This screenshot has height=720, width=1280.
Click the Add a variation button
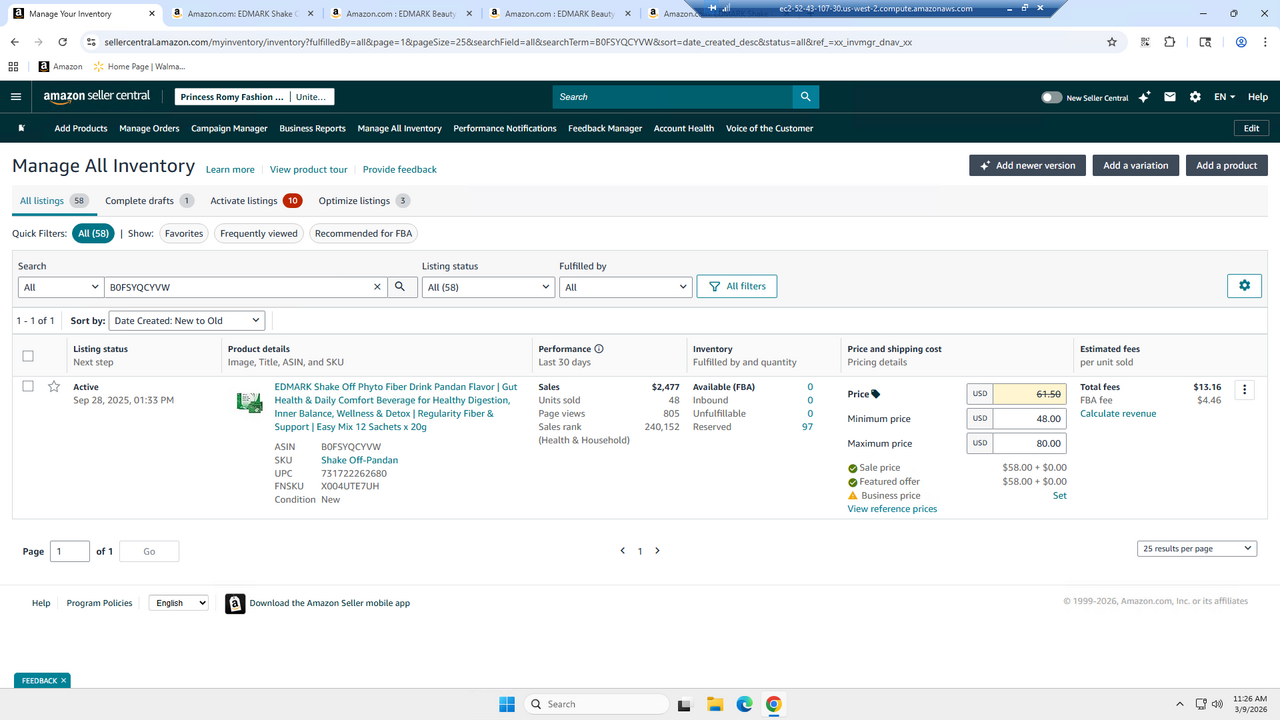pos(1136,165)
